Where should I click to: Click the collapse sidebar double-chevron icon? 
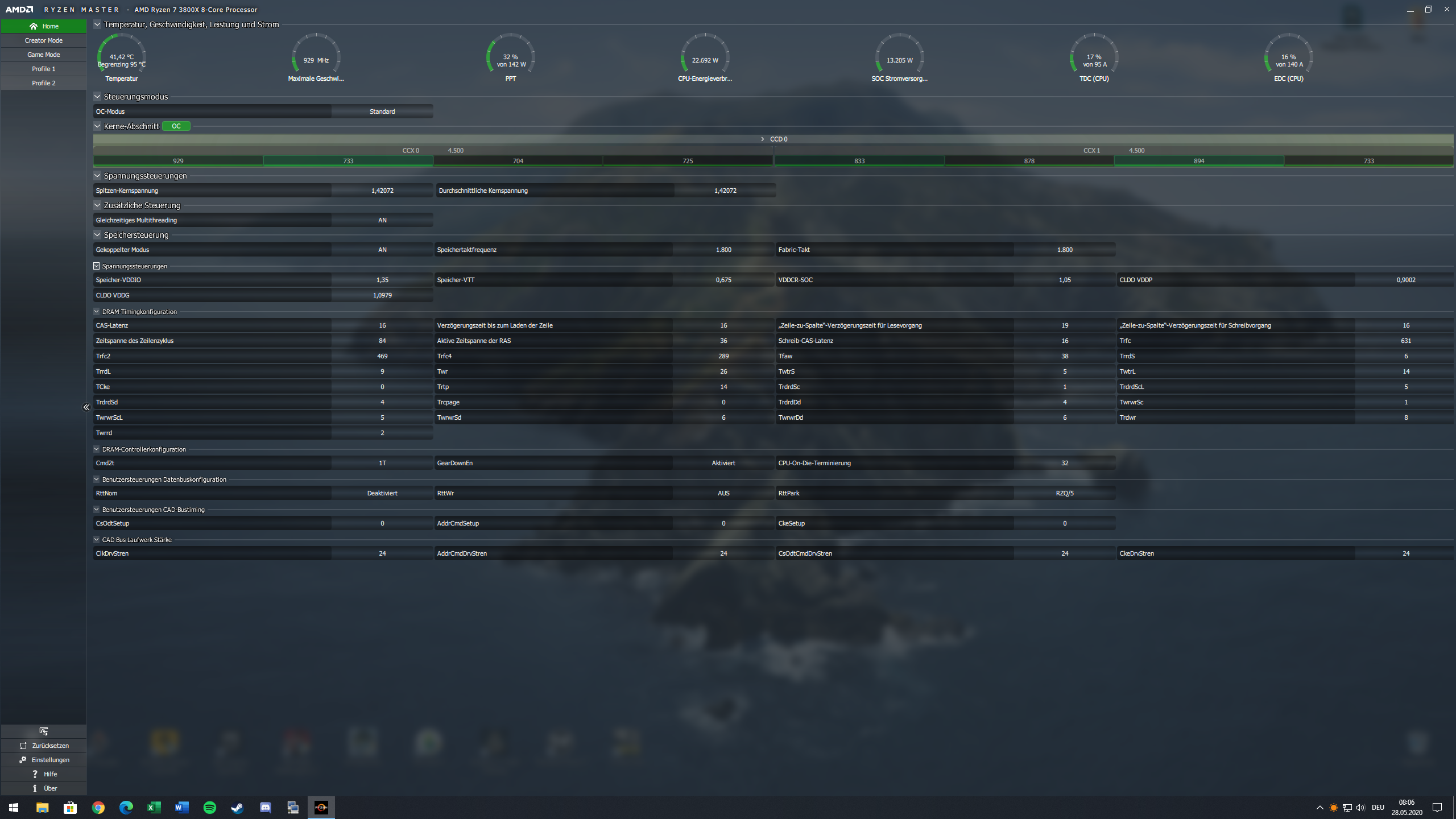click(x=86, y=407)
